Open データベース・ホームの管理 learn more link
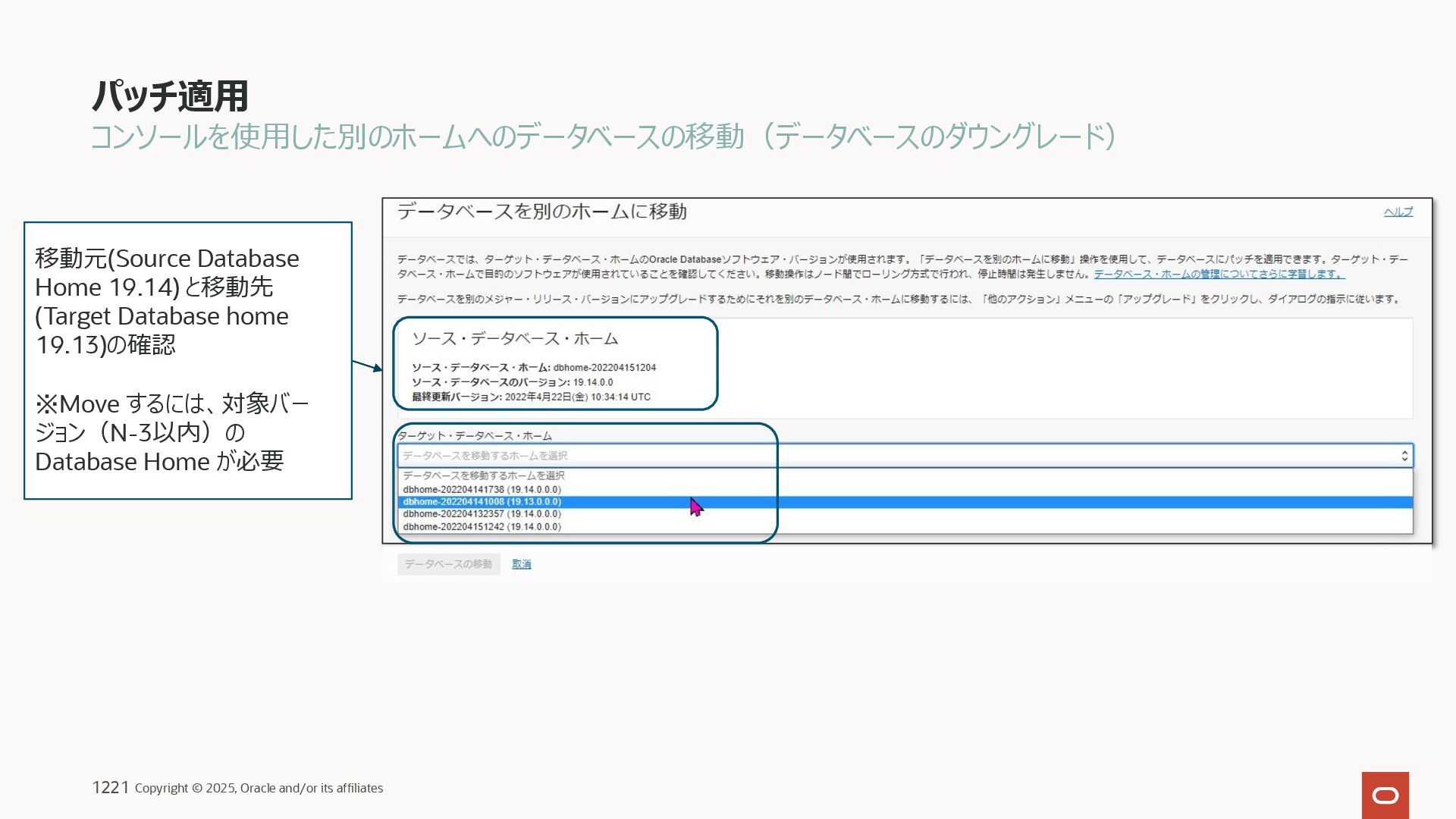 1218,275
